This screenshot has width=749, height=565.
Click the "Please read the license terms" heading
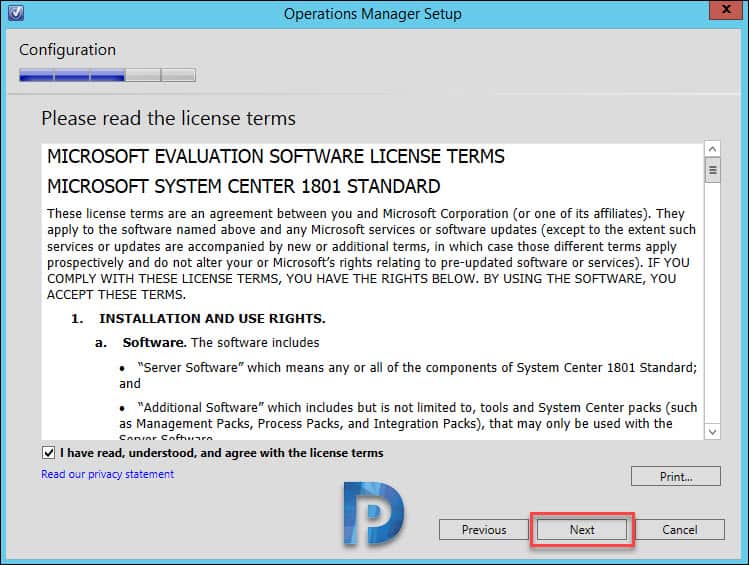coord(168,118)
